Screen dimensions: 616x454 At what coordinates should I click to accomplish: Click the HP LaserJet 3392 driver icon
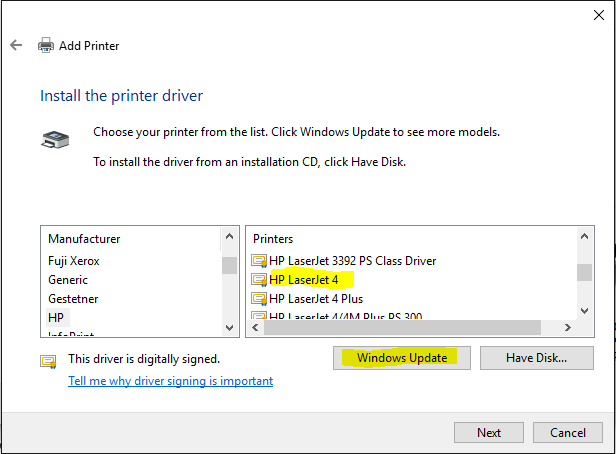[260, 261]
